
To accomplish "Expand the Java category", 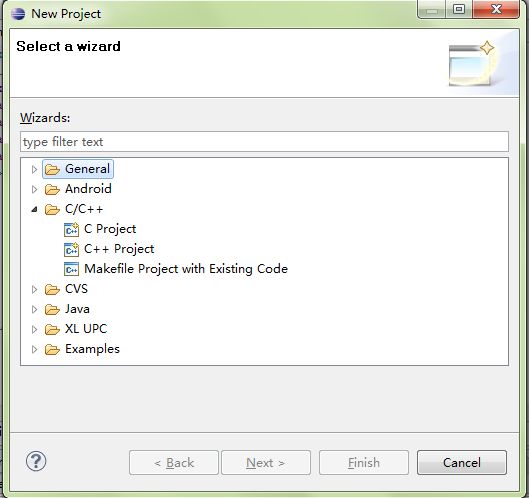I will [34, 309].
